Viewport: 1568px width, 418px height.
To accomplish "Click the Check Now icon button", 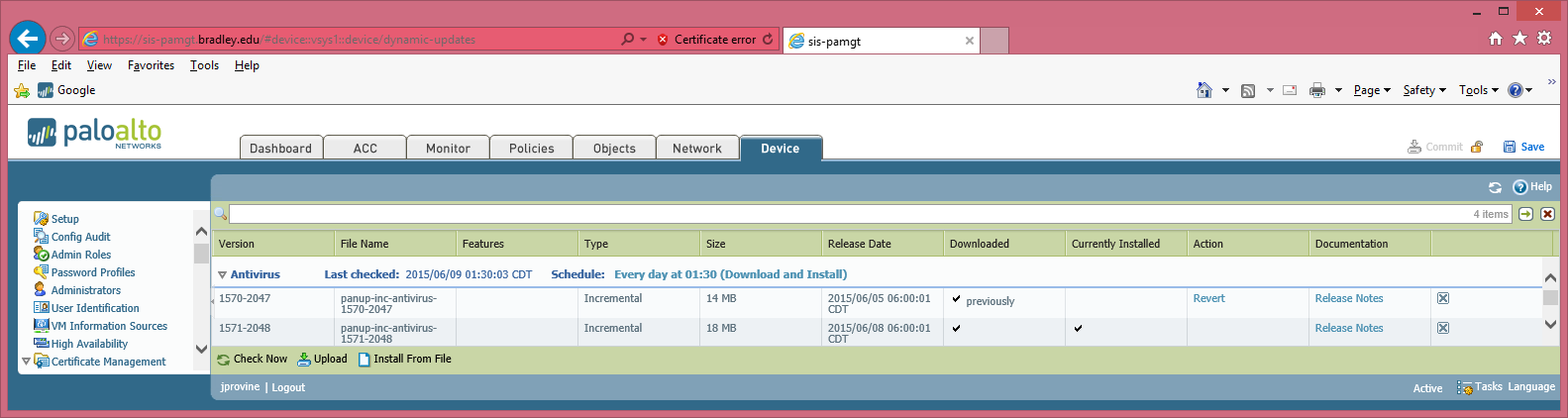I will click(x=224, y=360).
